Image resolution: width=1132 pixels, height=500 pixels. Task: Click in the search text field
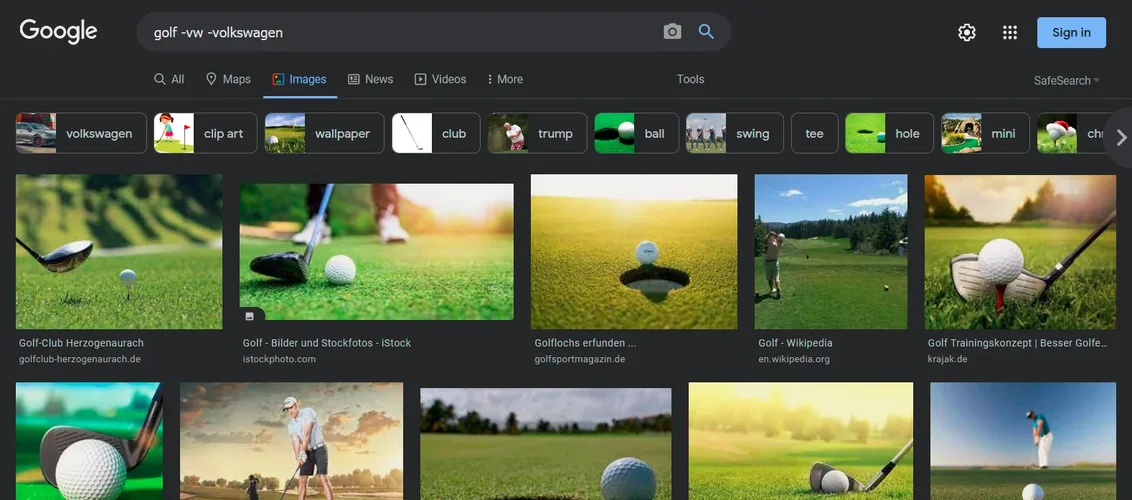[x=404, y=32]
